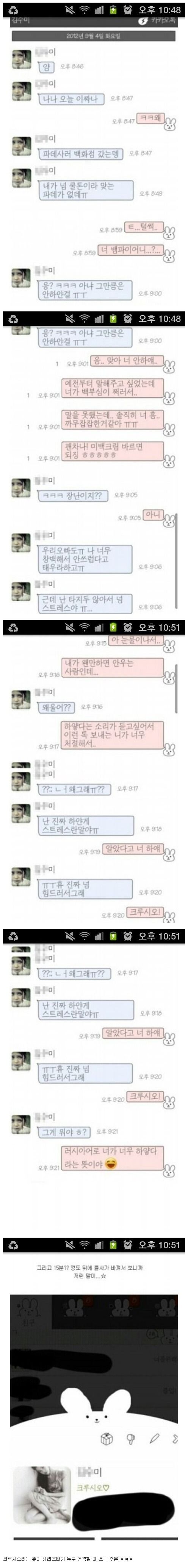Tap the bunny avatar next to ㅋㅋ왜 bubble

pyautogui.click(x=170, y=124)
